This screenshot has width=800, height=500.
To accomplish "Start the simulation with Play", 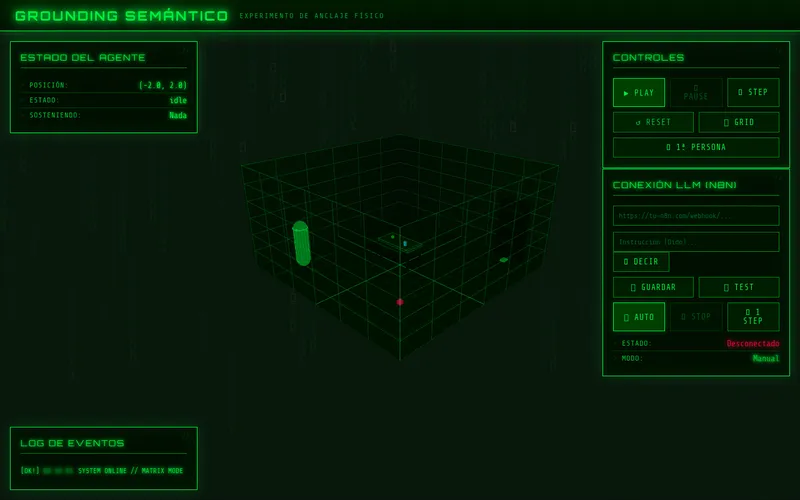I will pos(639,92).
